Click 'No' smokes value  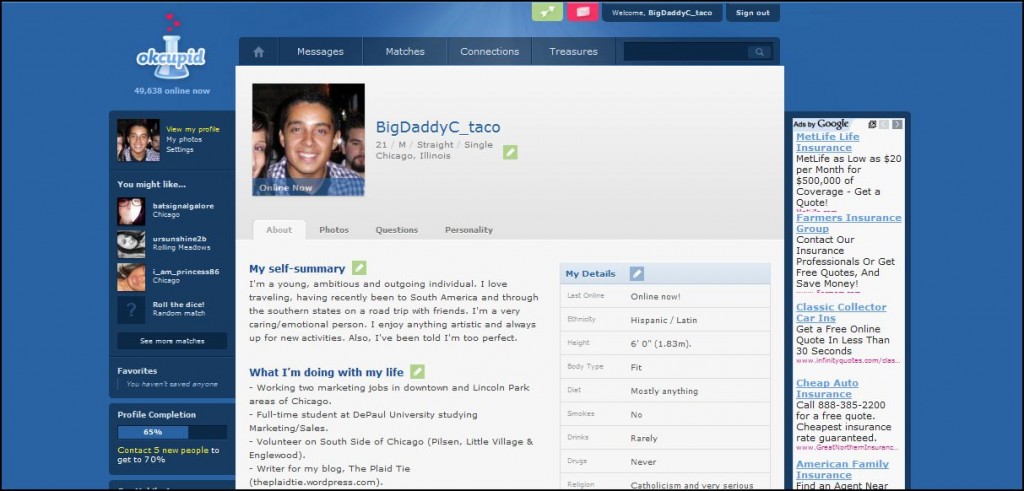pos(636,415)
